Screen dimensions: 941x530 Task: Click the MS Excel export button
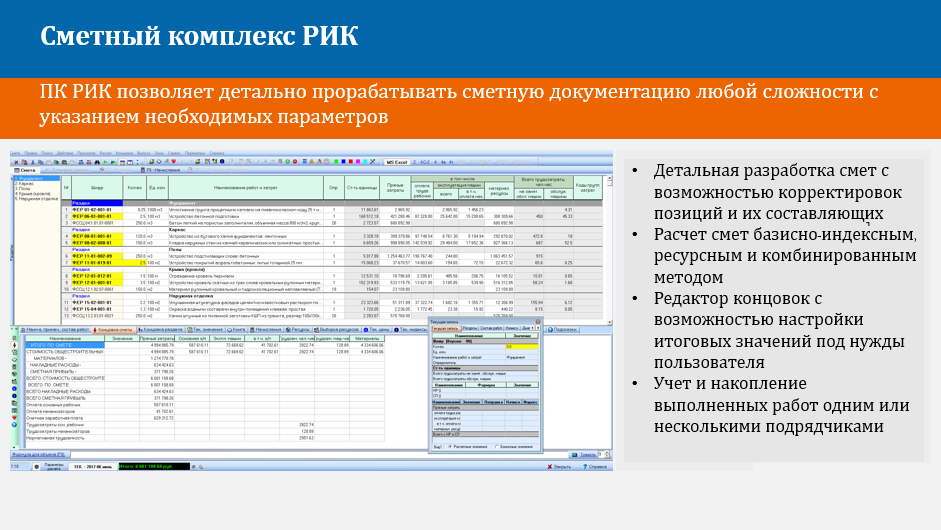coord(397,162)
